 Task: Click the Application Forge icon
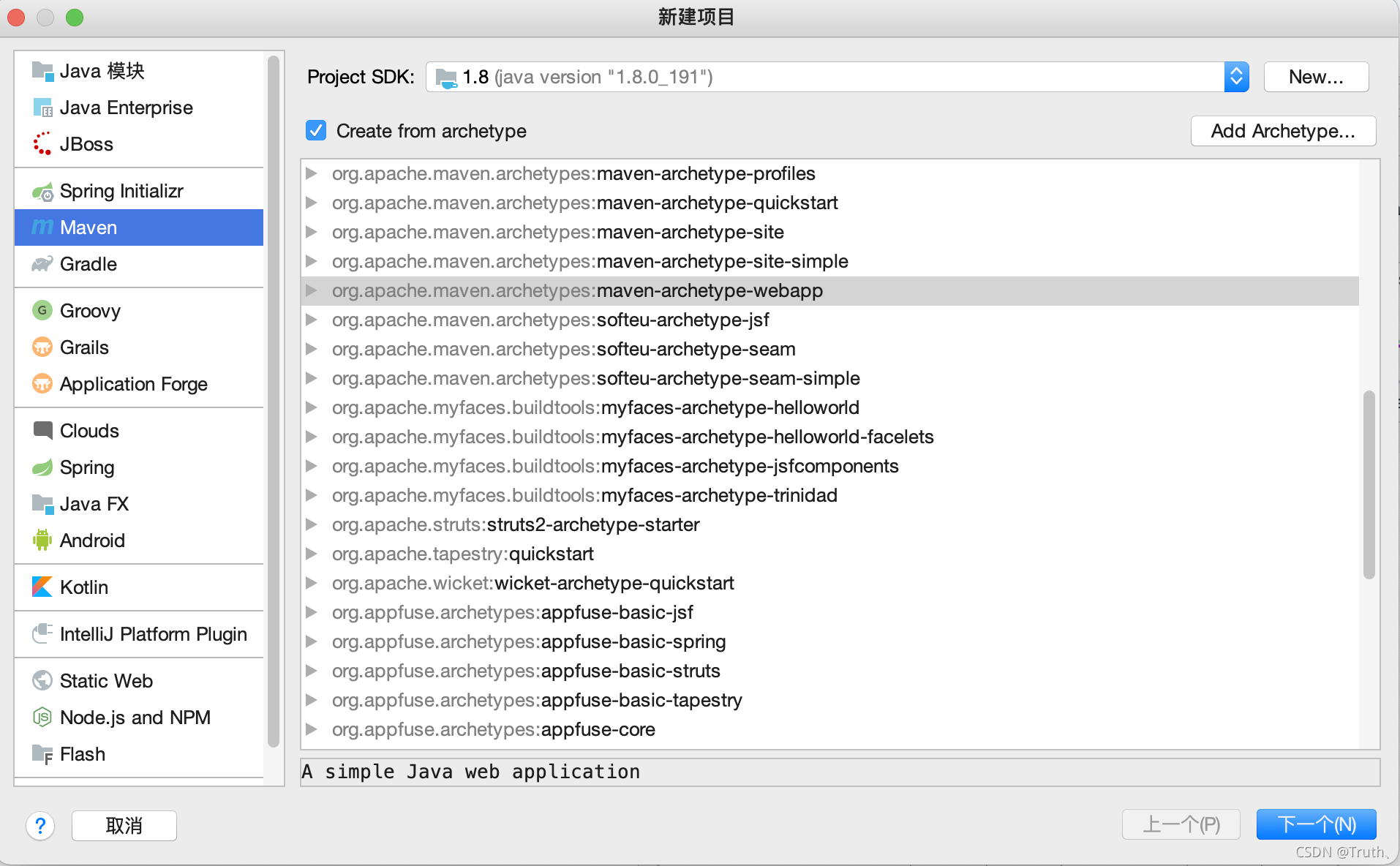(x=42, y=384)
